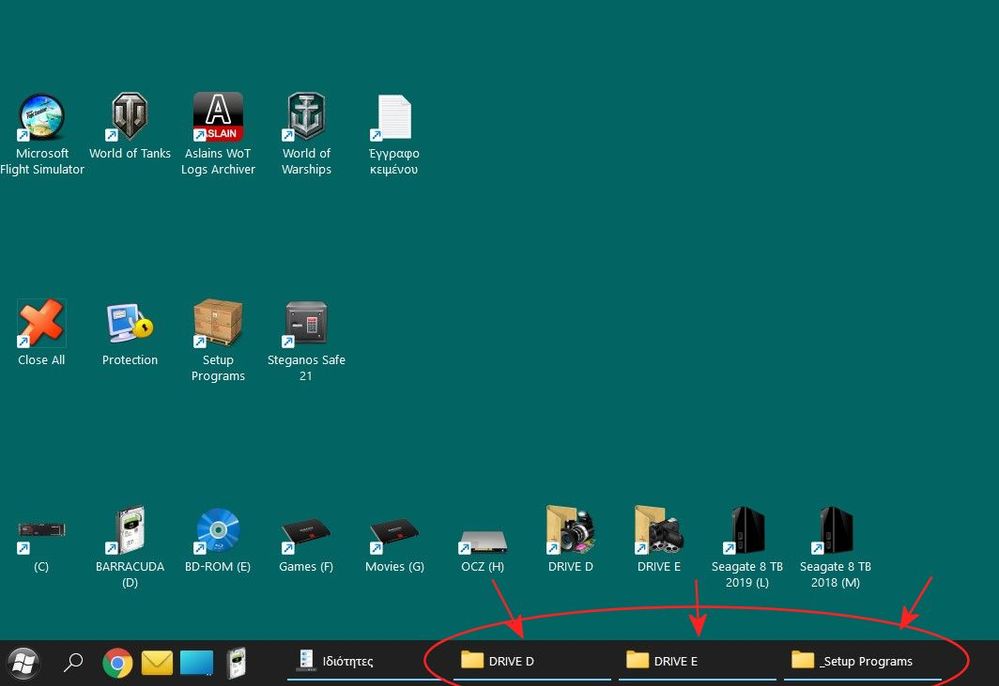Open the Protection shortcut
This screenshot has width=999, height=686.
(x=129, y=320)
